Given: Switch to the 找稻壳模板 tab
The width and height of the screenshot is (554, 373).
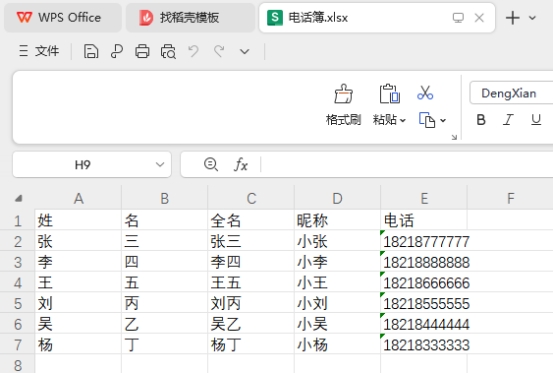Looking at the screenshot, I should [190, 18].
